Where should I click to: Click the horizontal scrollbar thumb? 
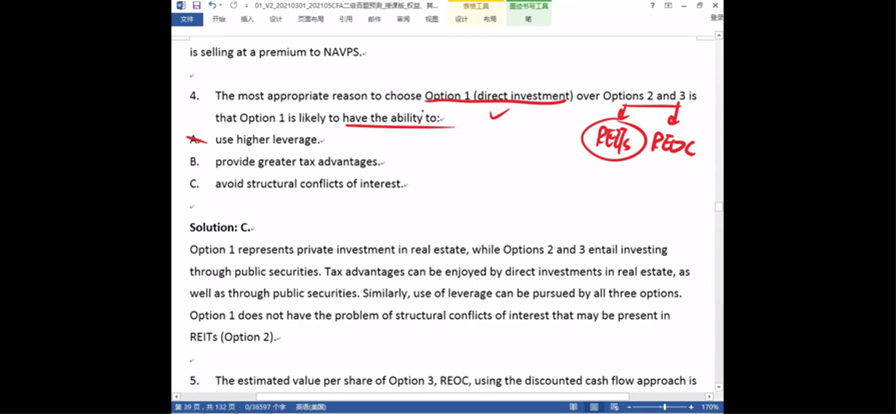[x=442, y=396]
